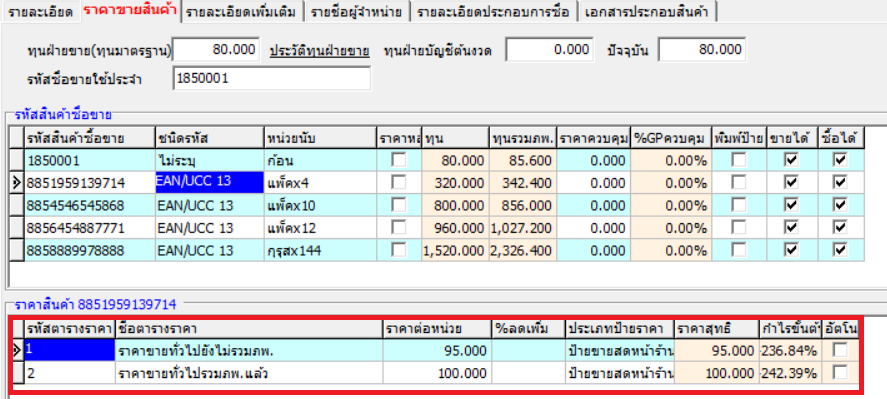Toggle อัตโนมัติ checkbox for price table 1
887x399 pixels.
(841, 351)
